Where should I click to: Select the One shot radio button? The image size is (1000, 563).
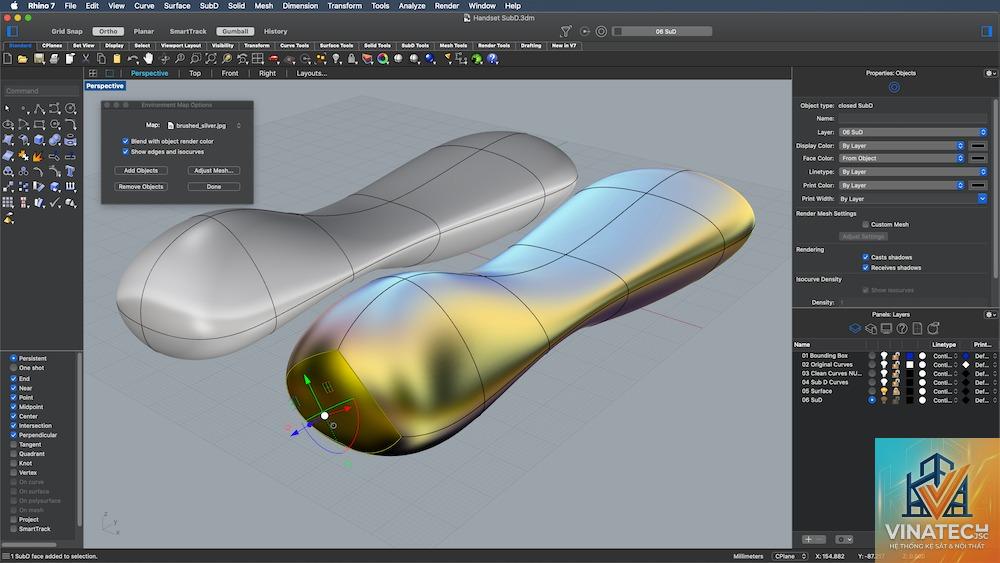pyautogui.click(x=13, y=368)
